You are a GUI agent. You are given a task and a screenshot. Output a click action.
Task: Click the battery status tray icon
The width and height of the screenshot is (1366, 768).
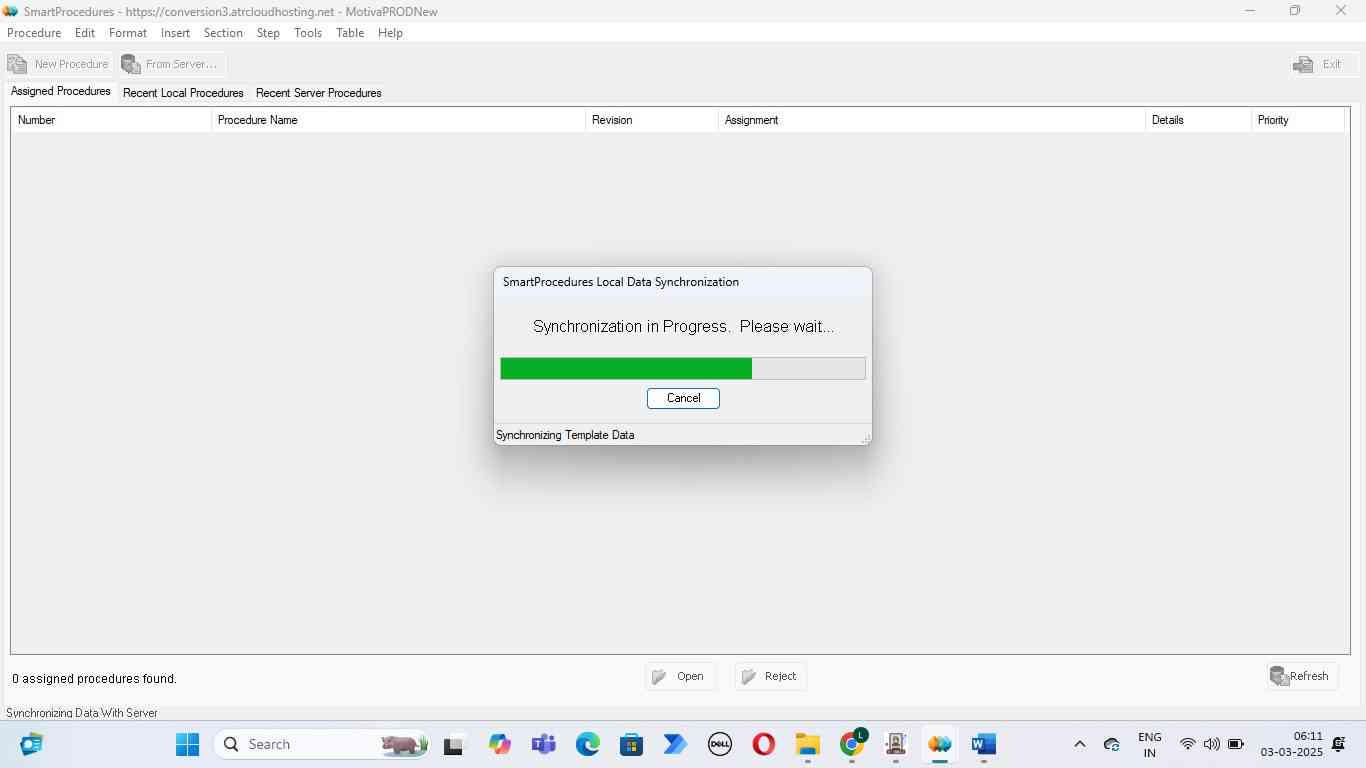point(1236,744)
